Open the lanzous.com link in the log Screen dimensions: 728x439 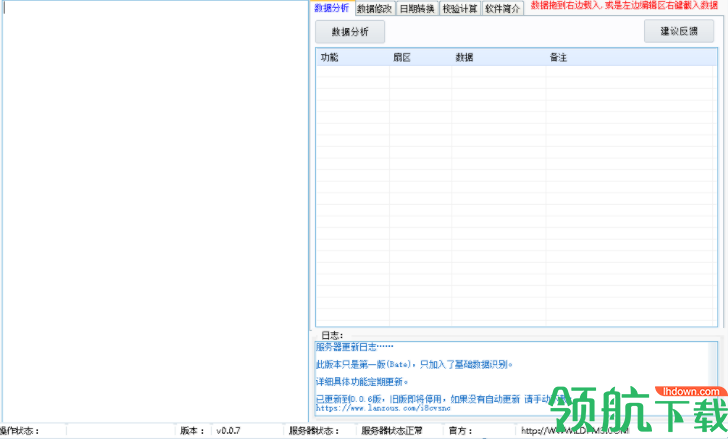[383, 408]
